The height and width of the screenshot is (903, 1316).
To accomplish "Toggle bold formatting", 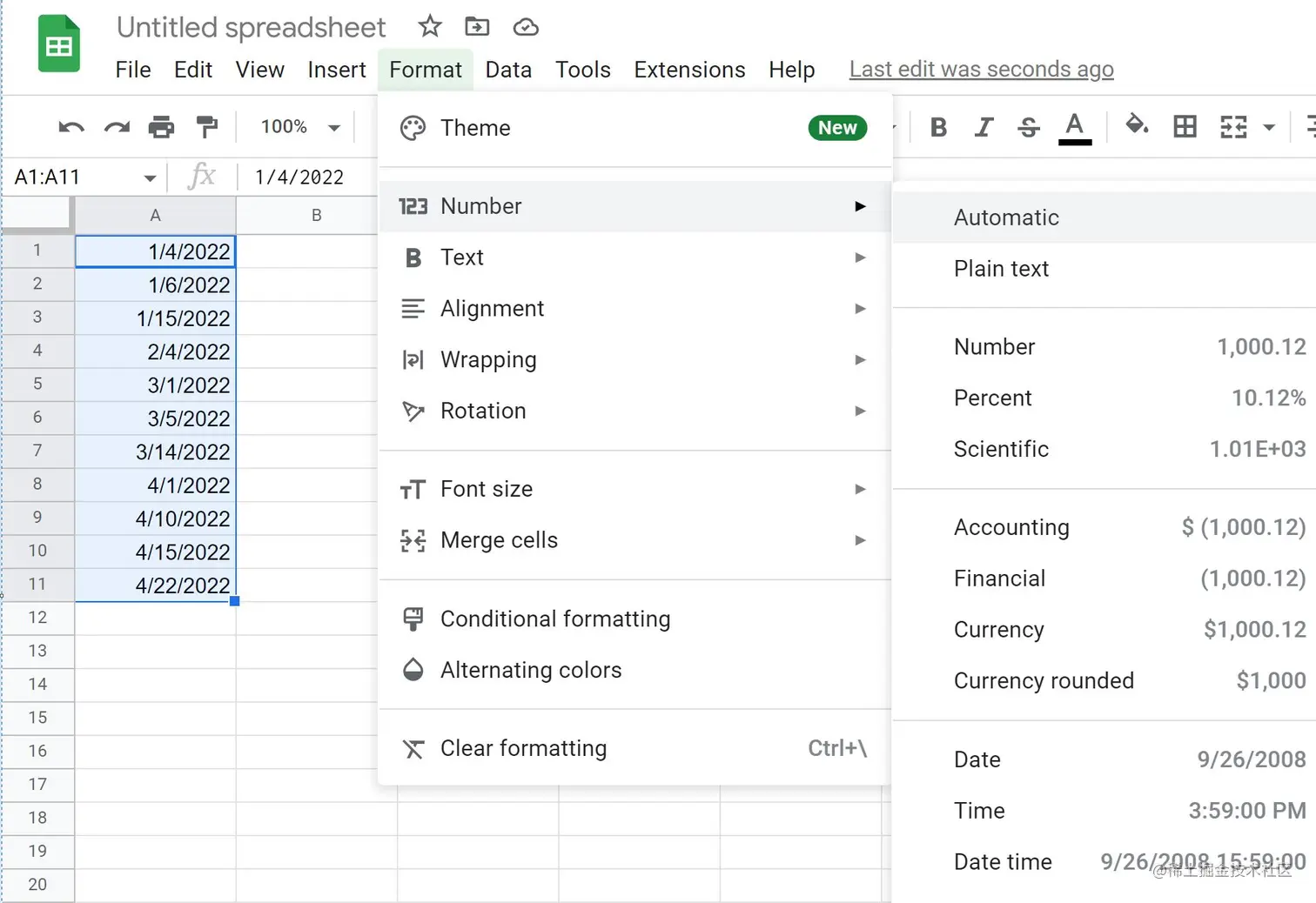I will pyautogui.click(x=938, y=127).
